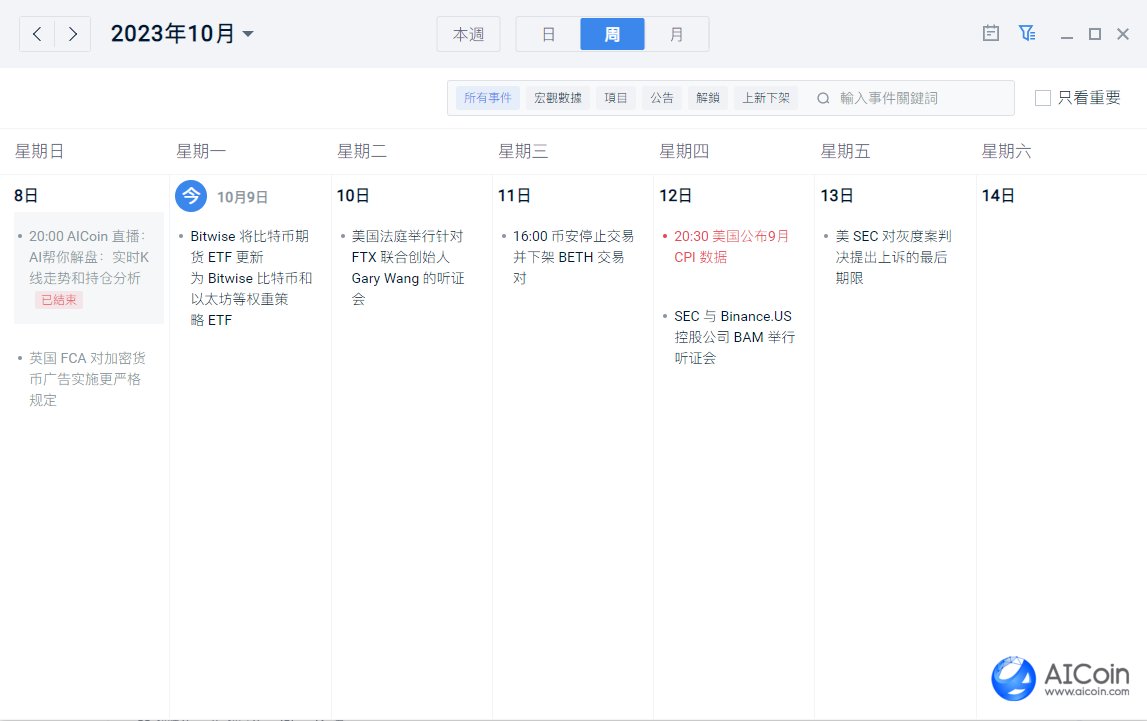1147x721 pixels.
Task: Click the search magnifier icon
Action: click(823, 98)
